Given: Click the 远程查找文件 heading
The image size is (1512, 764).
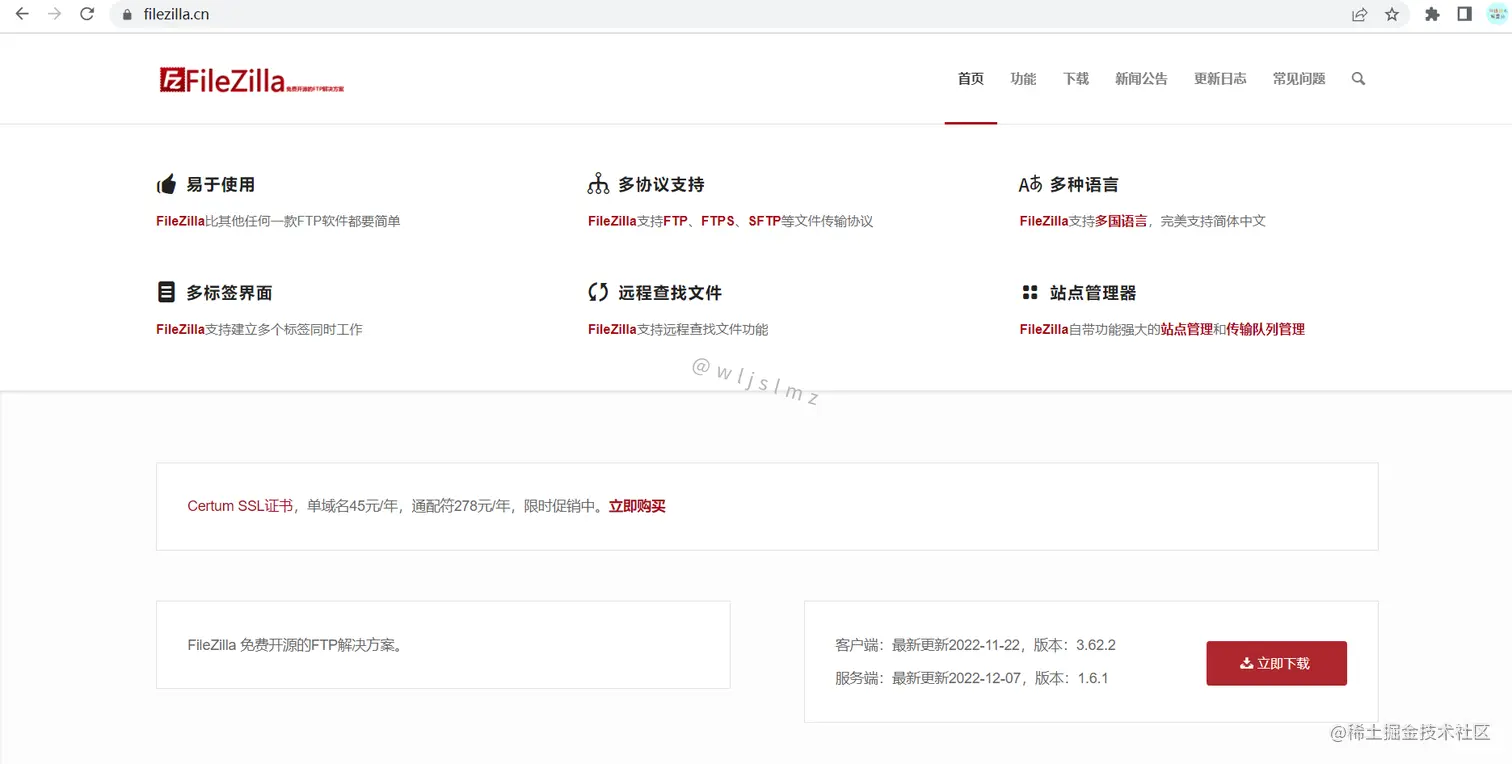Looking at the screenshot, I should point(670,293).
